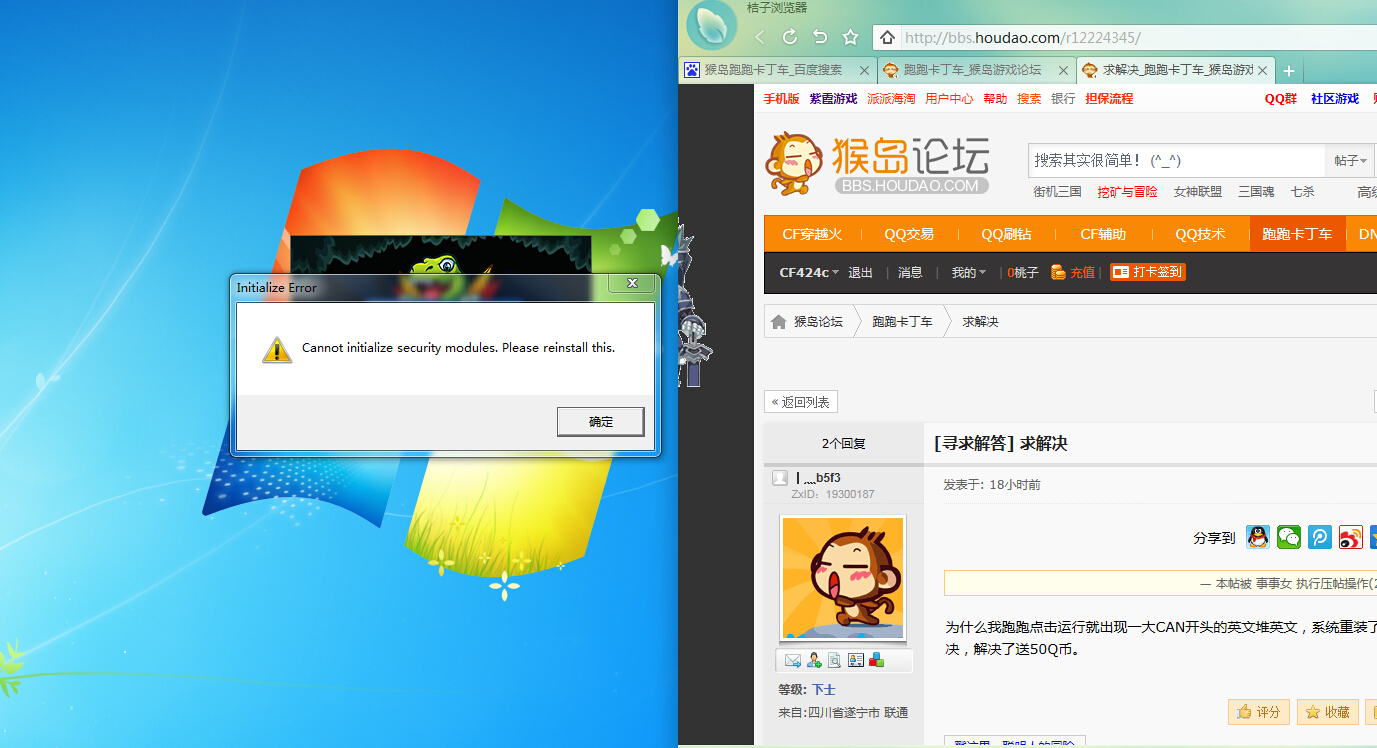Open the QQ刷钻 nav item
Image resolution: width=1377 pixels, height=748 pixels.
point(1006,234)
